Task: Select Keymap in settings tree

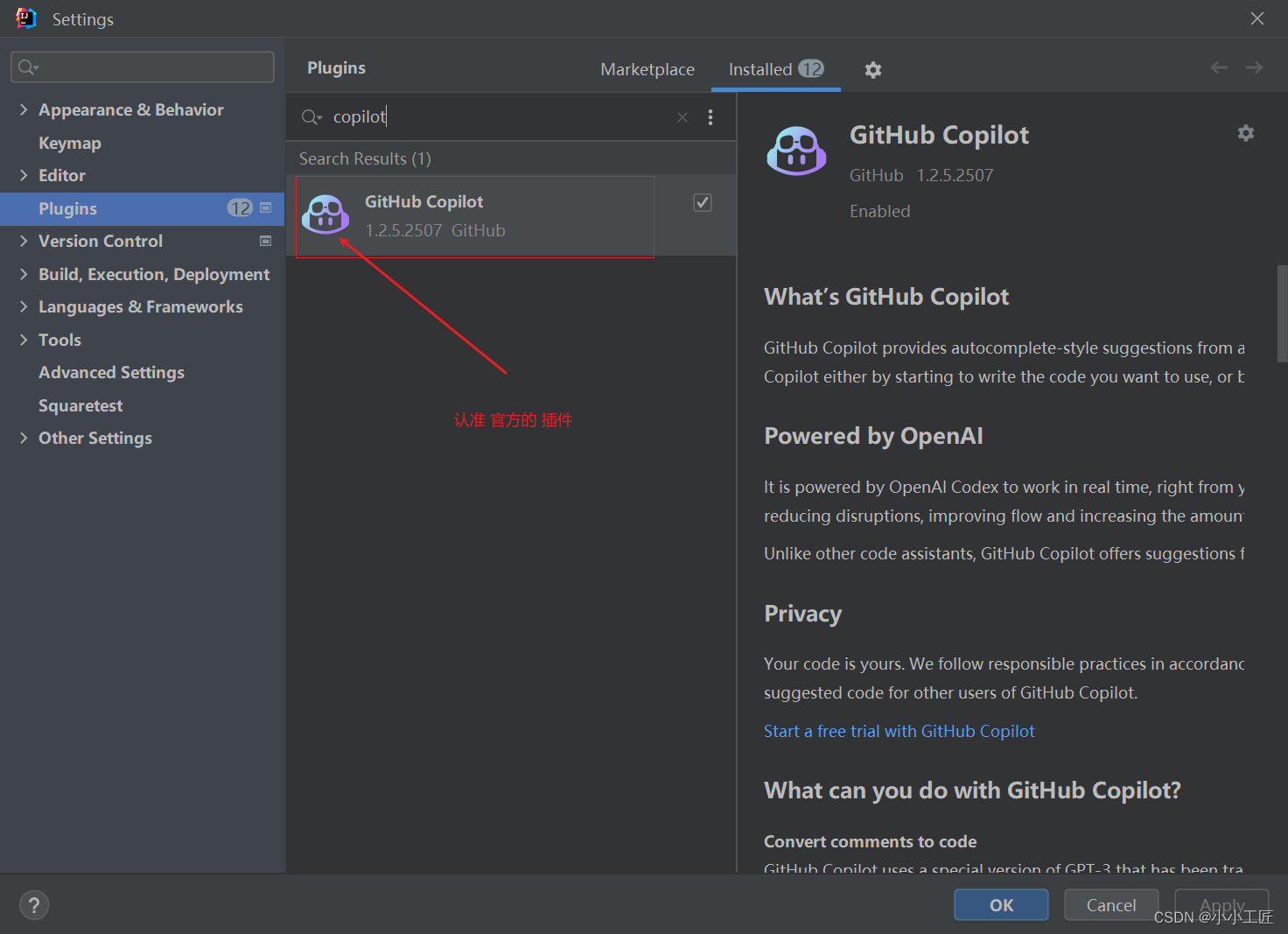Action: 70,143
